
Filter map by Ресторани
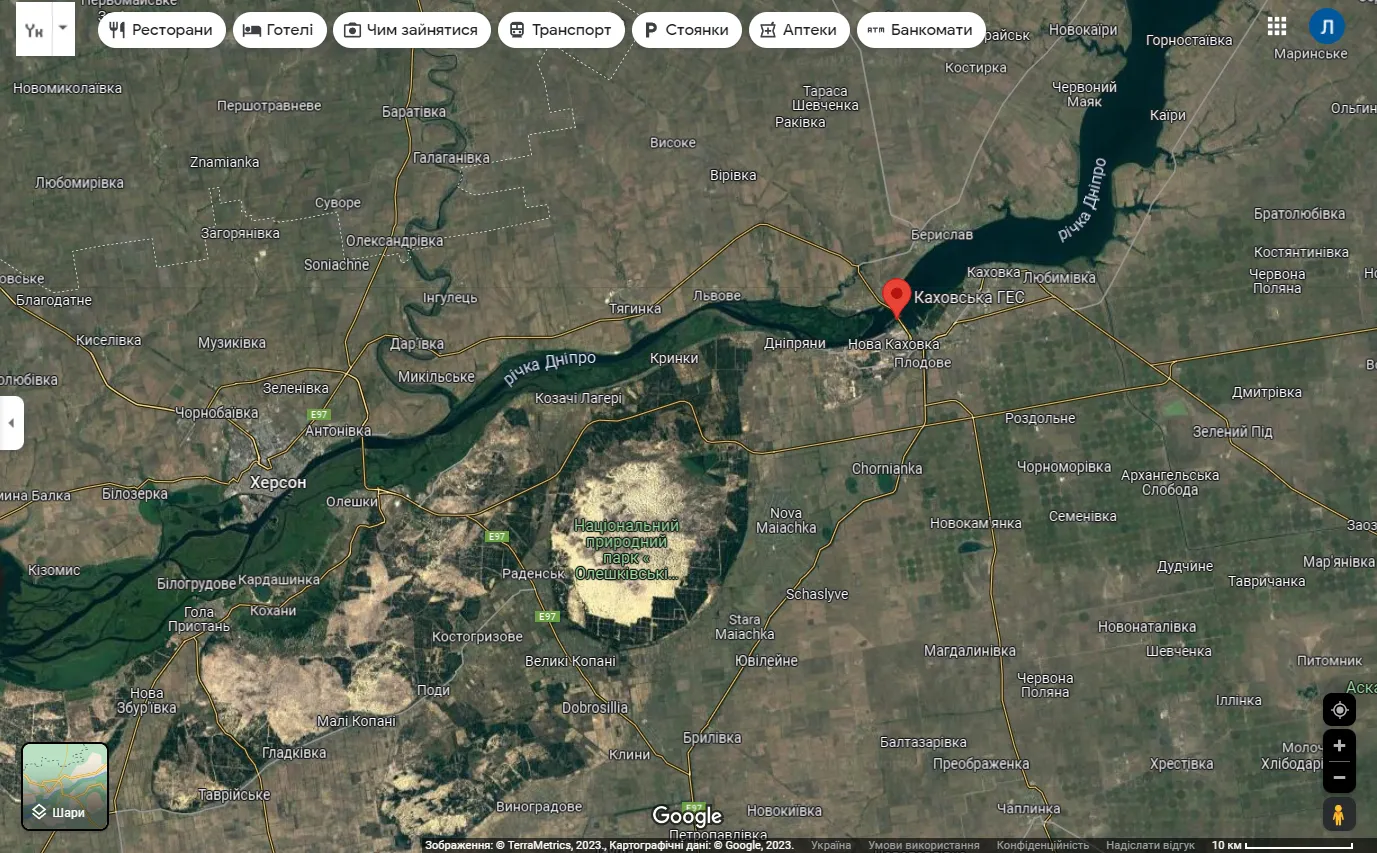click(x=162, y=30)
